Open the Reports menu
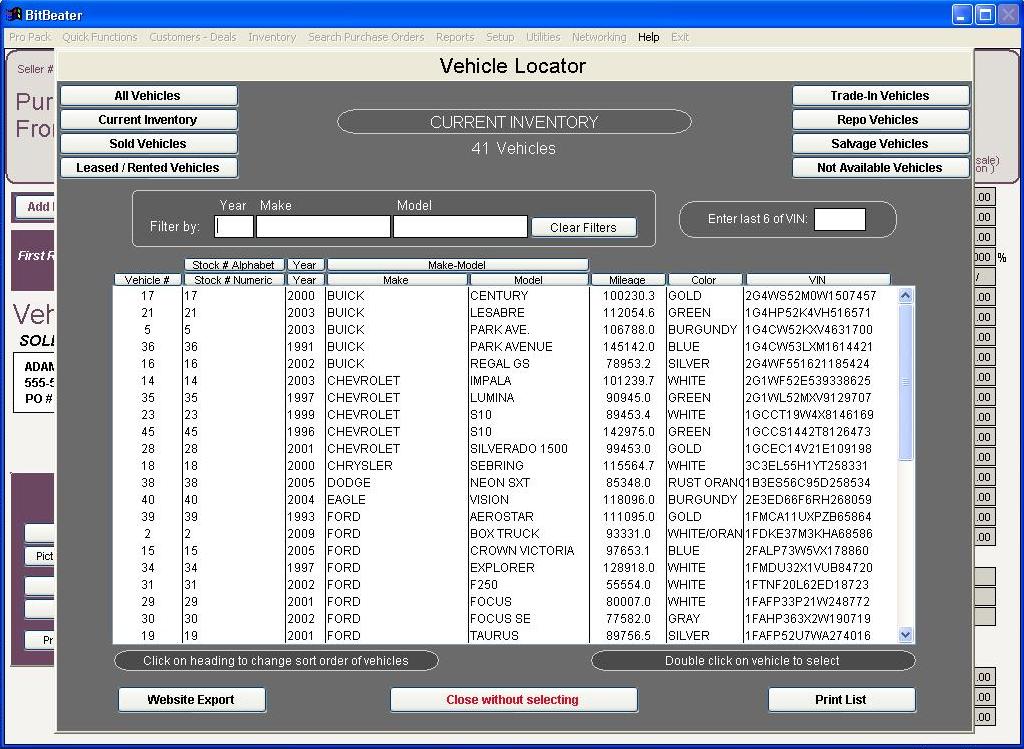The height and width of the screenshot is (749, 1024). 455,37
